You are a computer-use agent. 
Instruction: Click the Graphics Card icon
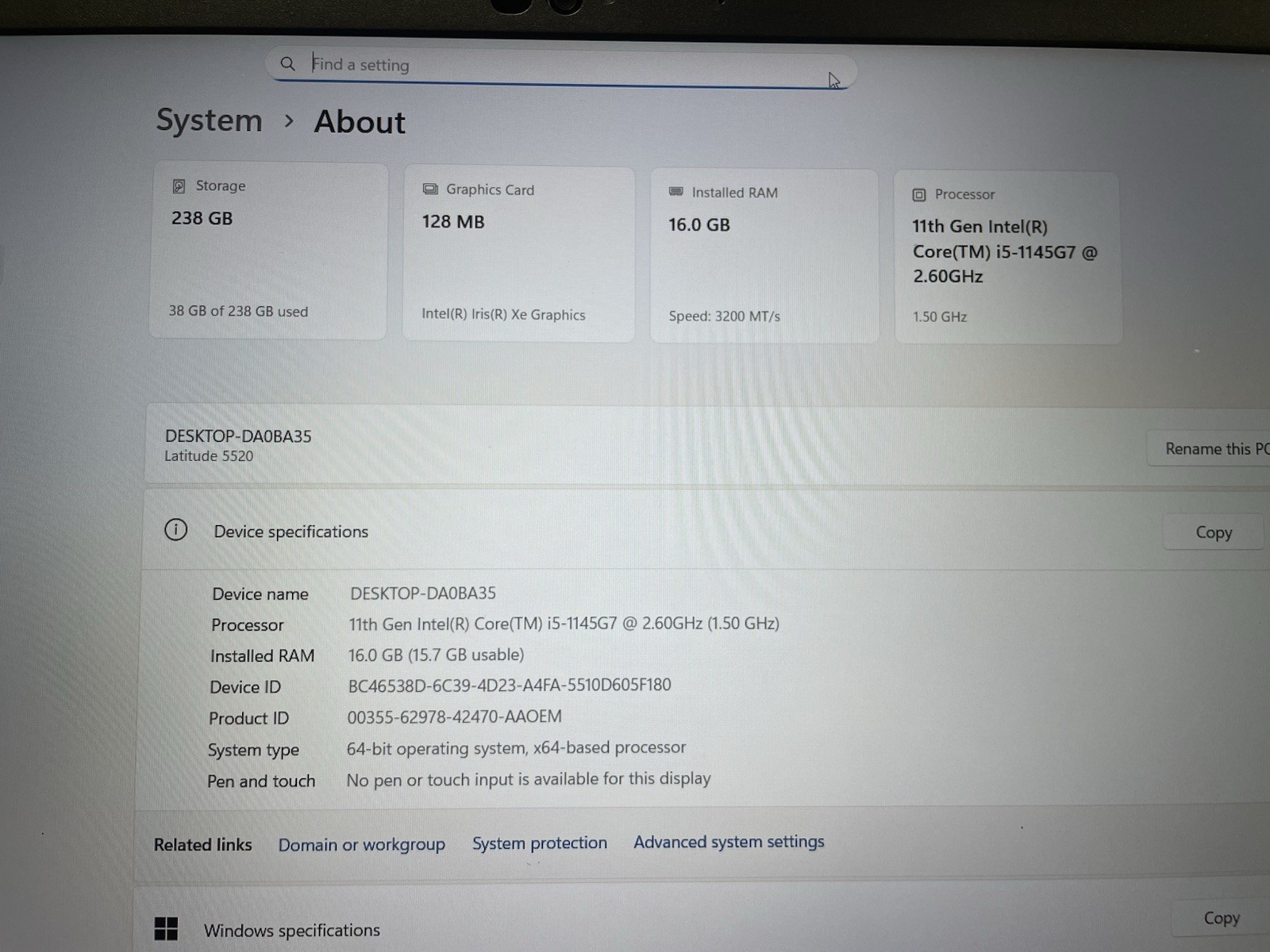[x=430, y=189]
